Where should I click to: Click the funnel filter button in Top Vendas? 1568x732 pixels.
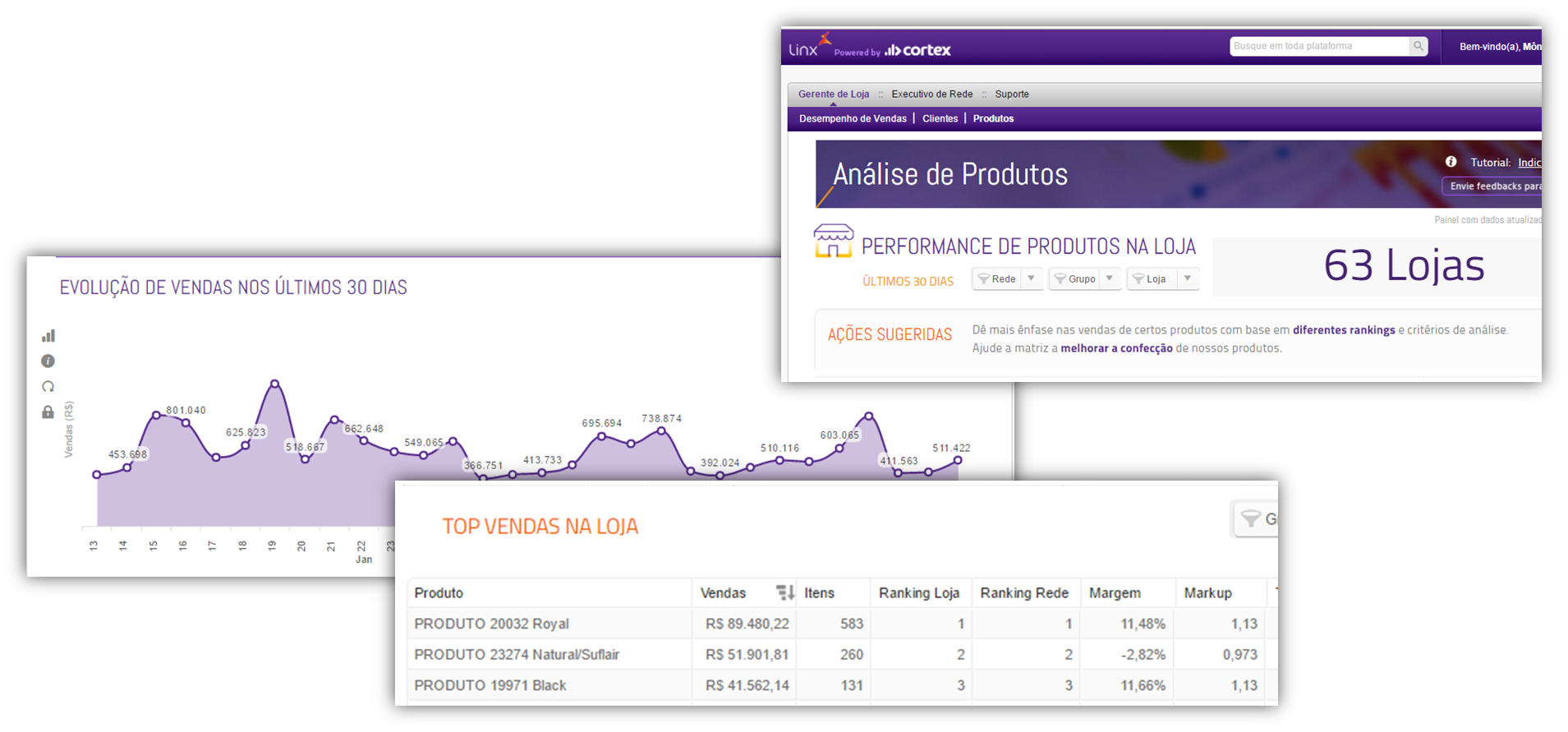click(1254, 518)
